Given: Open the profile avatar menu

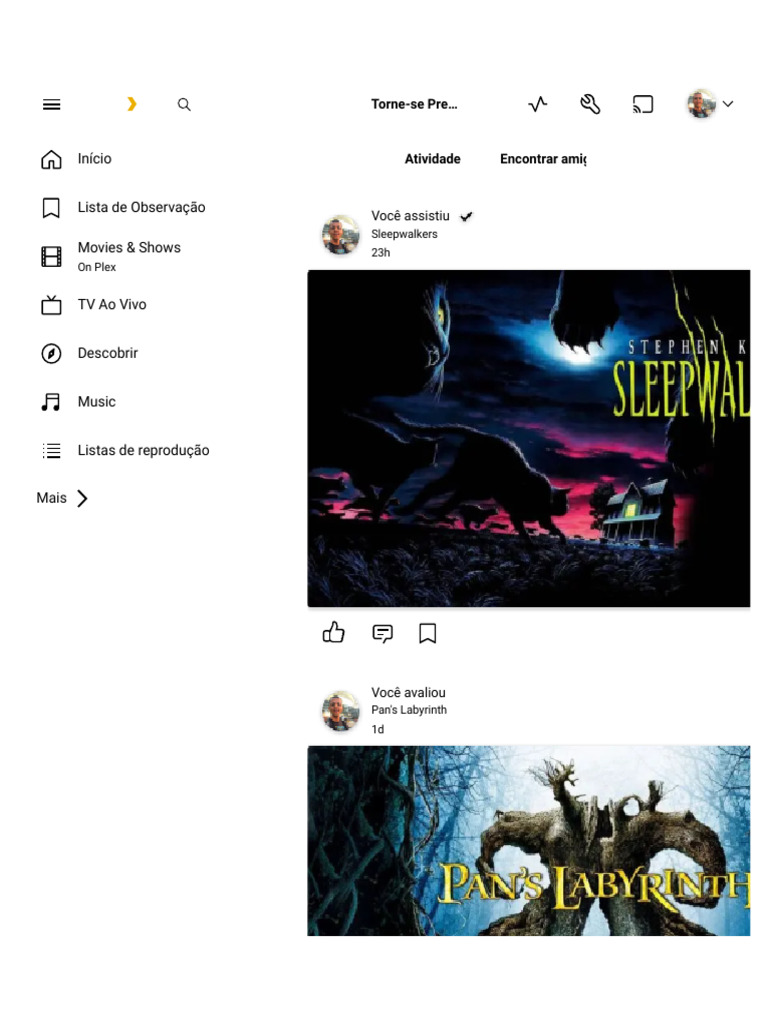Looking at the screenshot, I should [x=701, y=104].
